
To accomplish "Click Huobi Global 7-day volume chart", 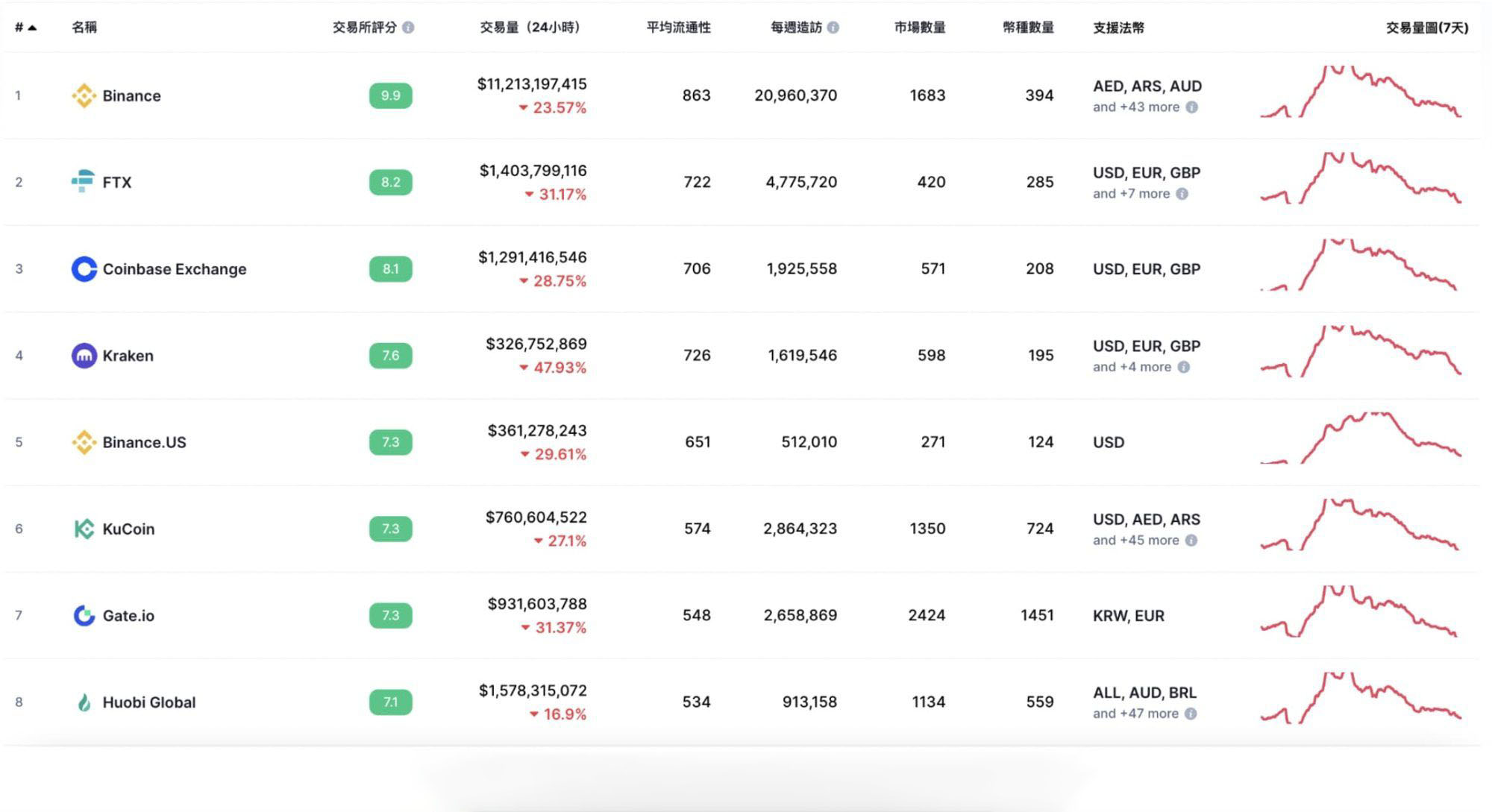I will tap(1361, 698).
